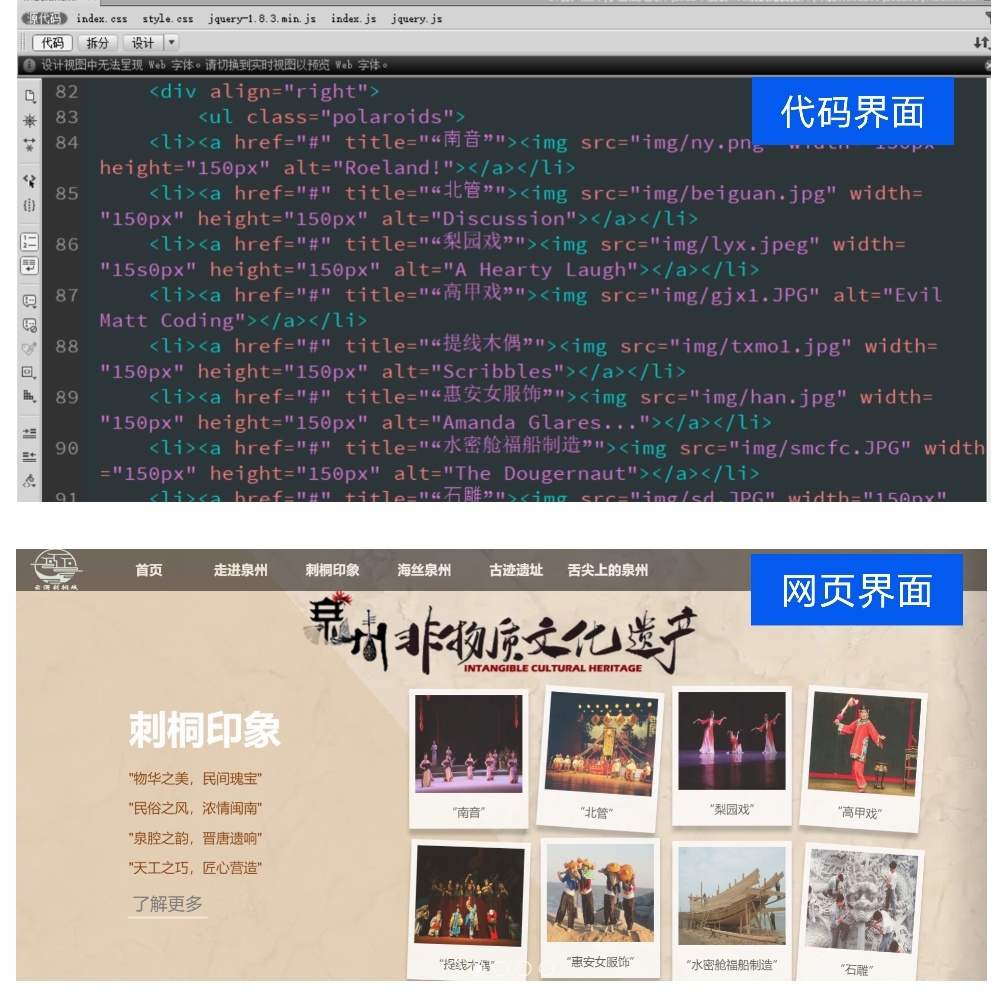Click the Indent Code icon

click(x=30, y=433)
